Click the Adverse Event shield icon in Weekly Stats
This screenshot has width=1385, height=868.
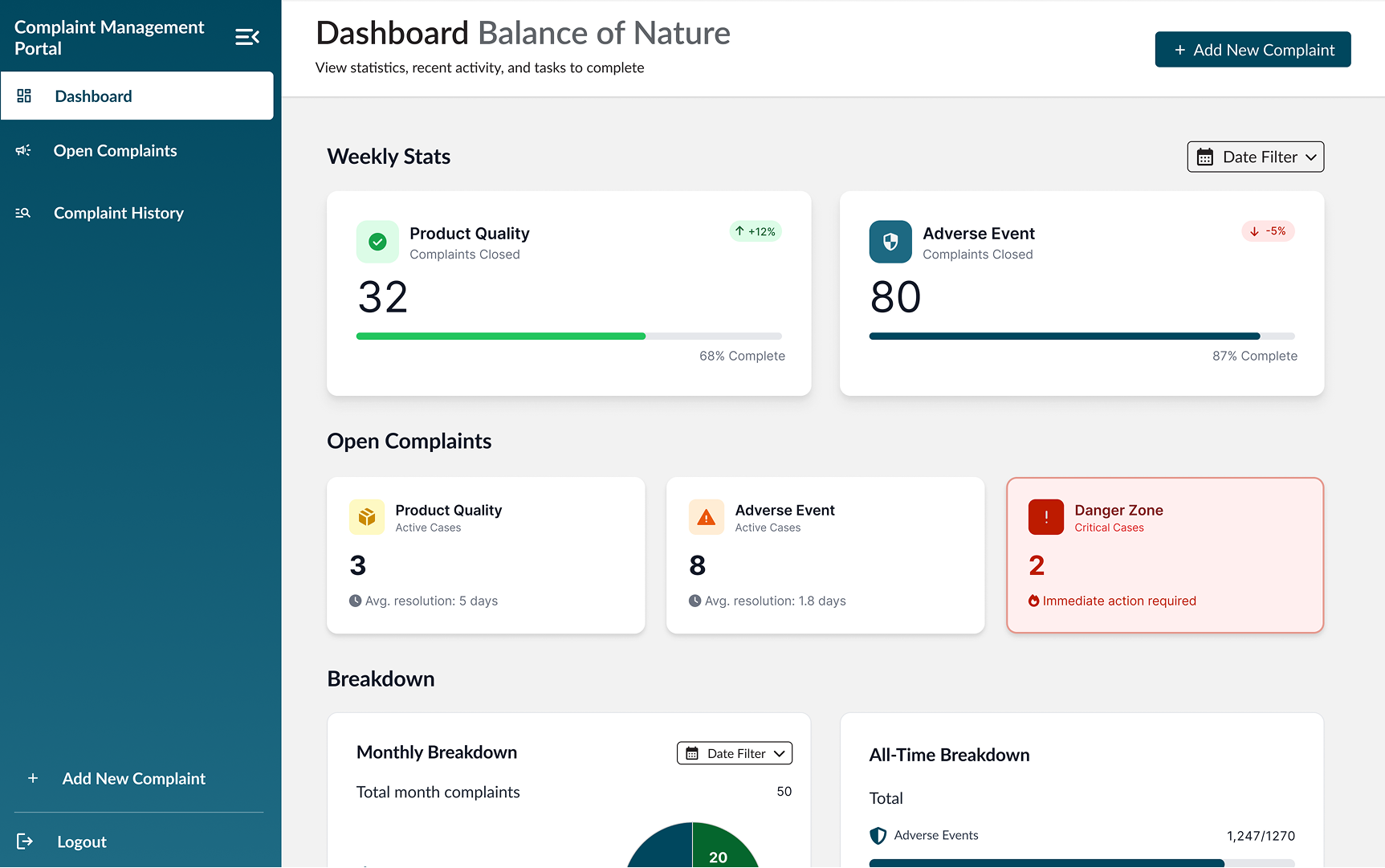[x=890, y=242]
